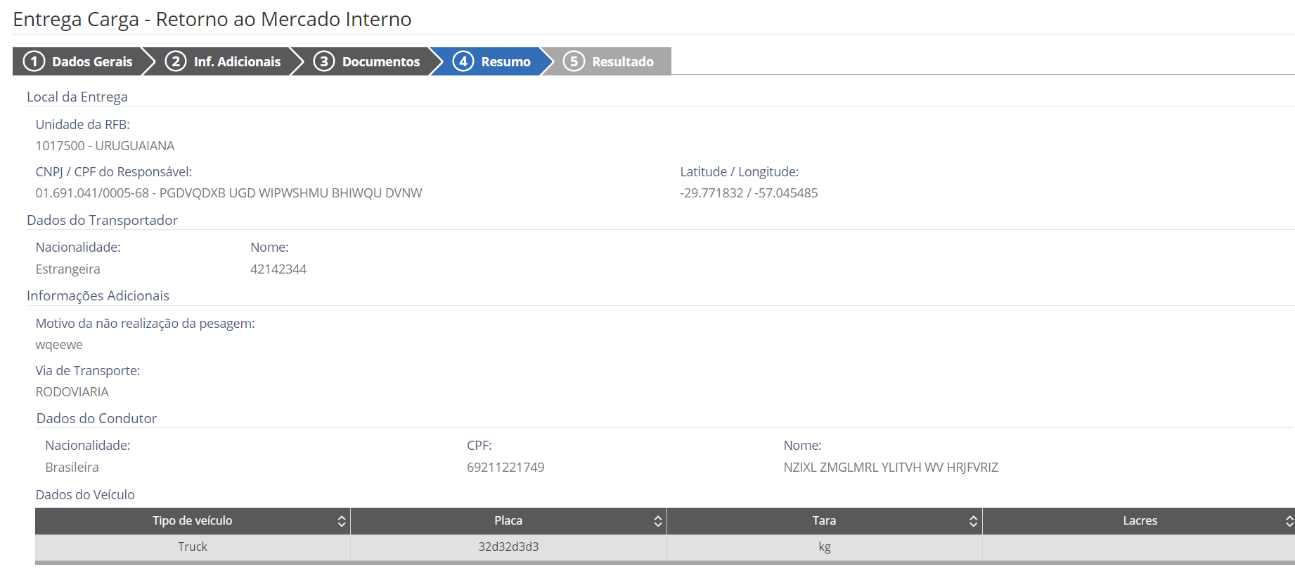Click the Estrangeira nationality value

68,269
